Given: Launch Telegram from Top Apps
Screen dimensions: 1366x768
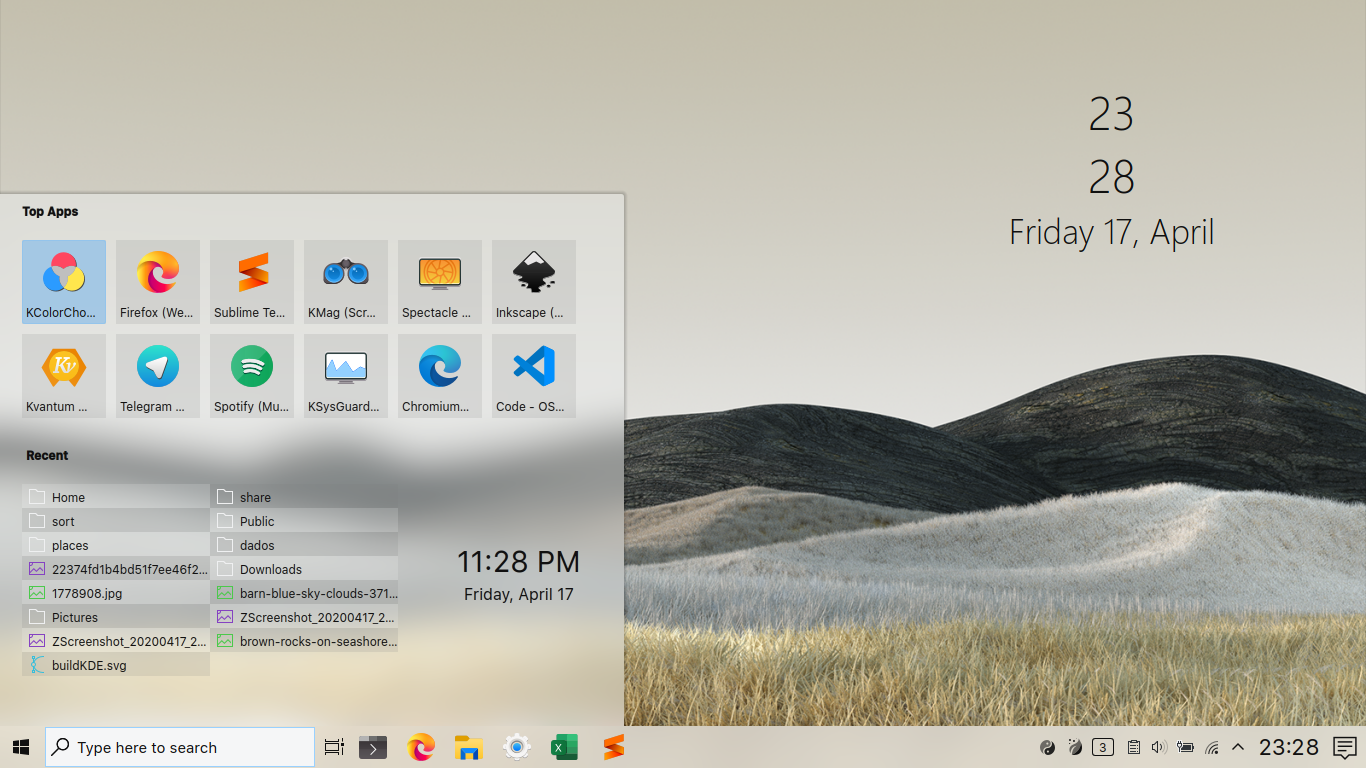Looking at the screenshot, I should pos(158,376).
